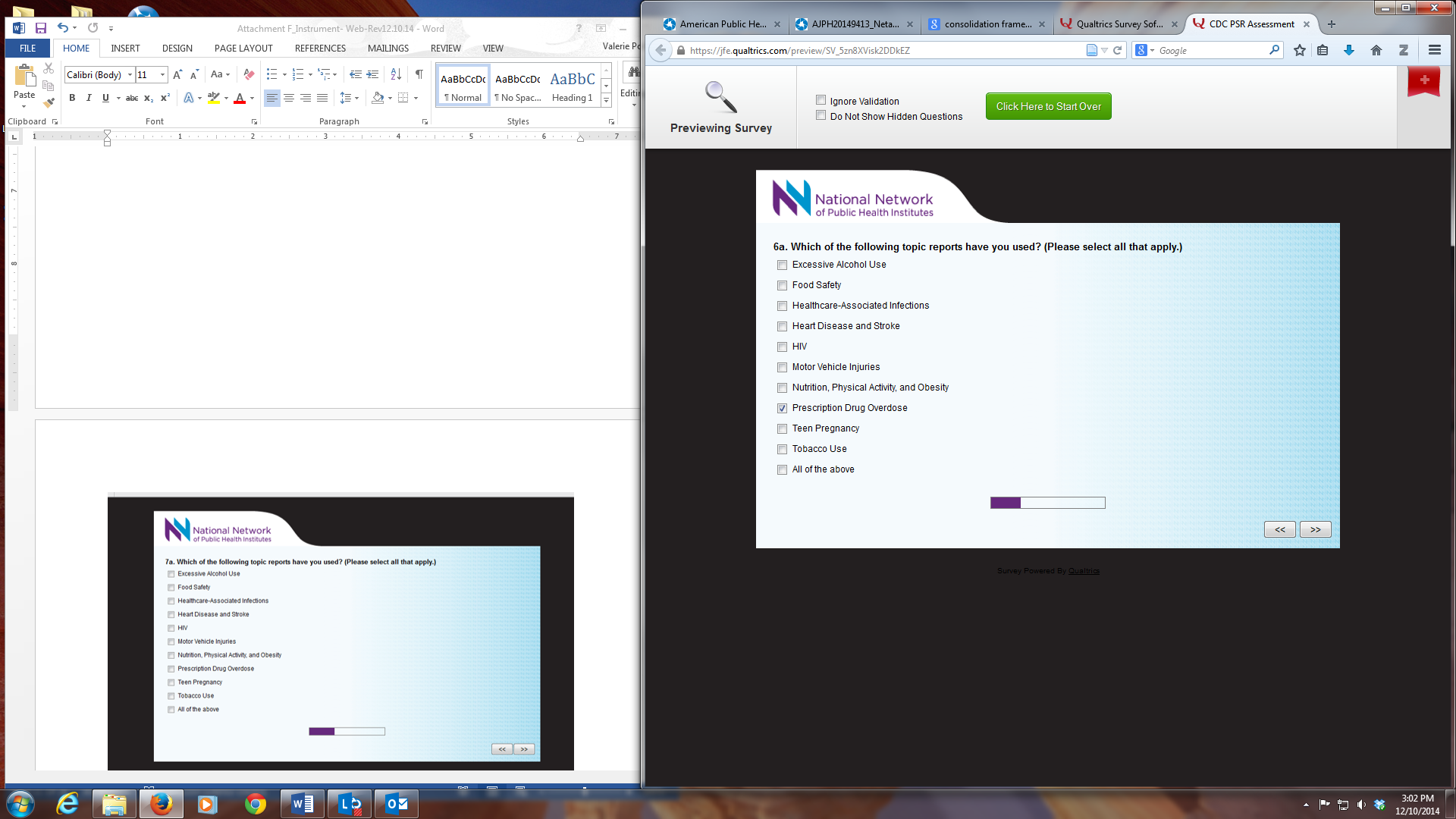Open the PAGE LAYOUT ribbon tab
The width and height of the screenshot is (1456, 819).
point(243,48)
